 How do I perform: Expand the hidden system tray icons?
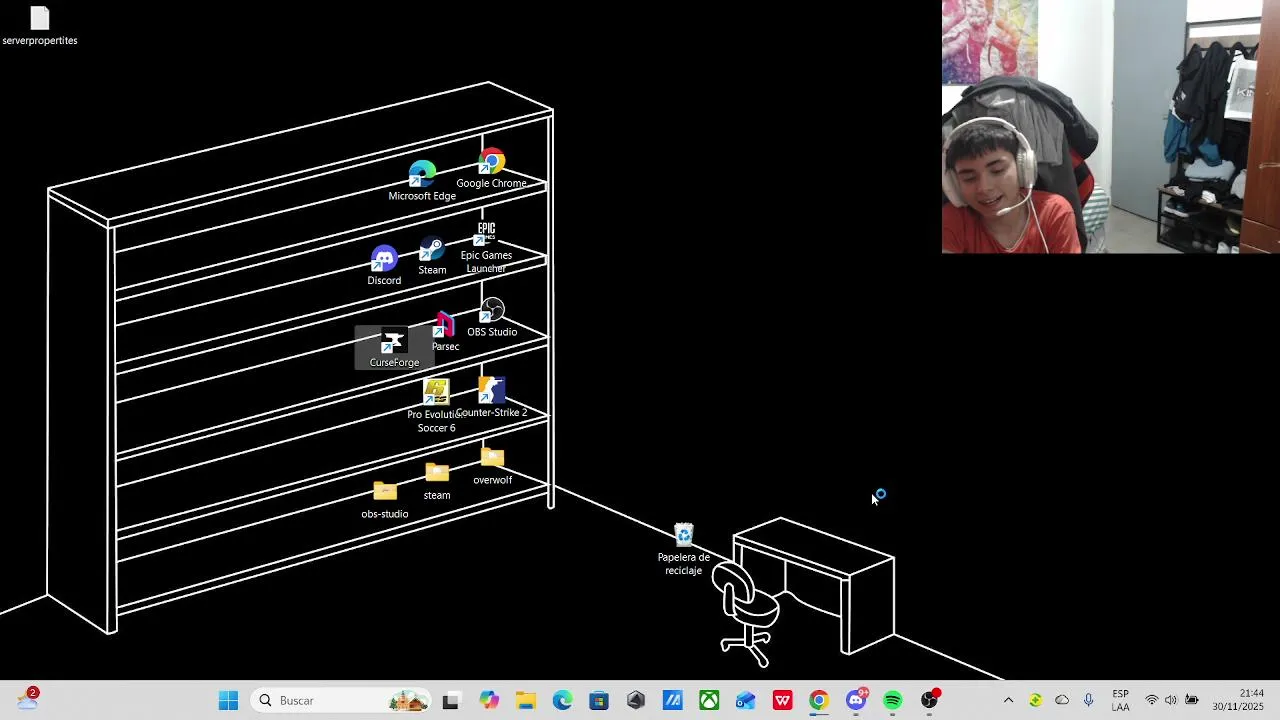[1008, 701]
